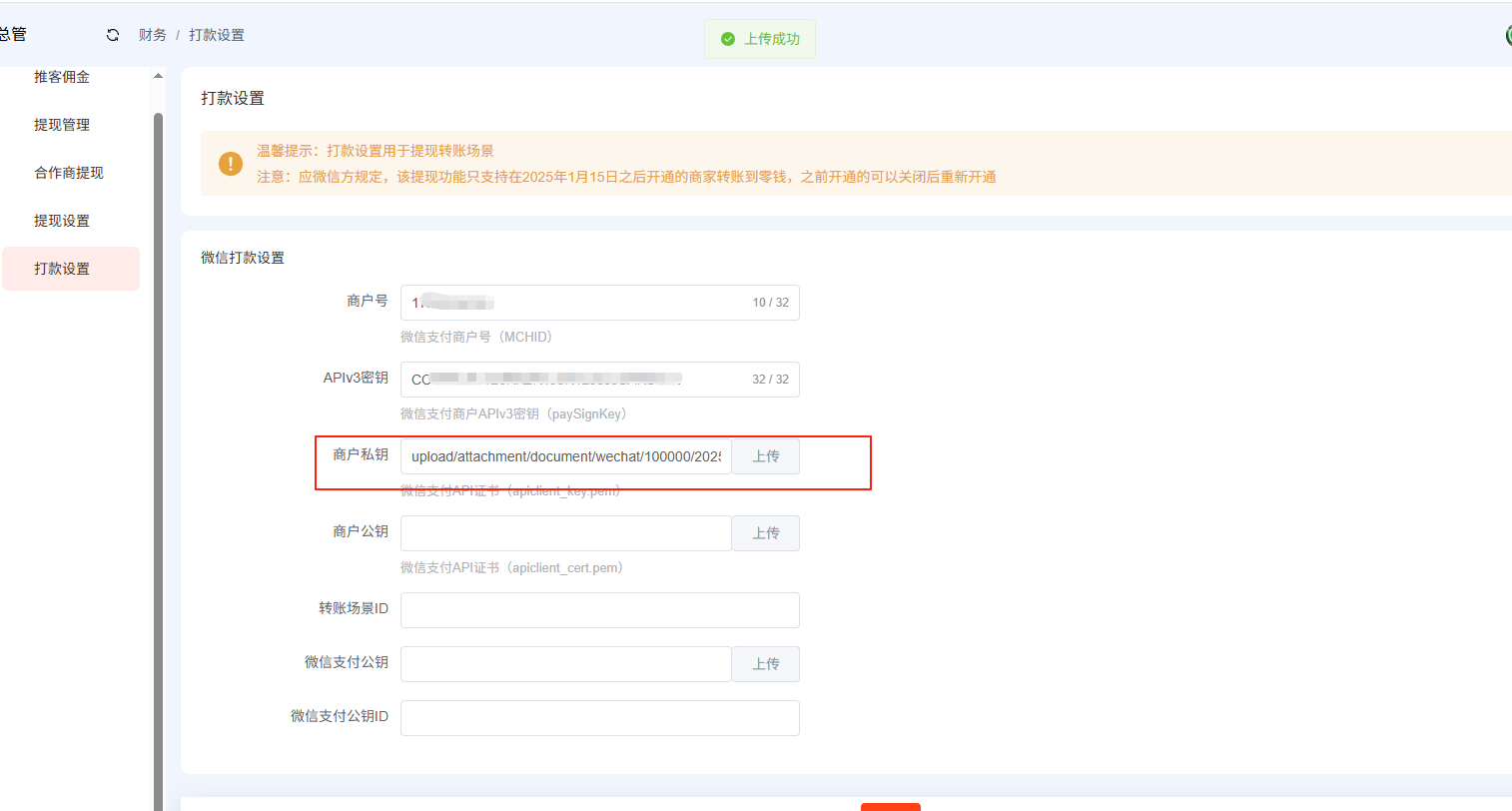
Task: Click the 财务 breadcrumb link
Action: [153, 35]
